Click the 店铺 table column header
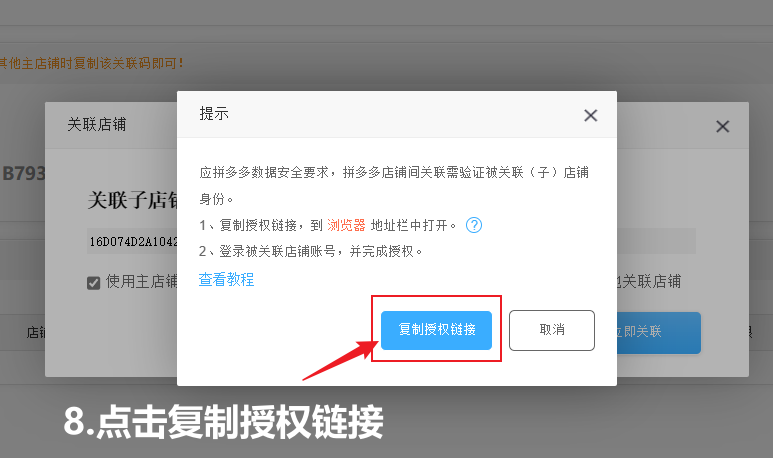Image resolution: width=773 pixels, height=458 pixels. pos(35,332)
